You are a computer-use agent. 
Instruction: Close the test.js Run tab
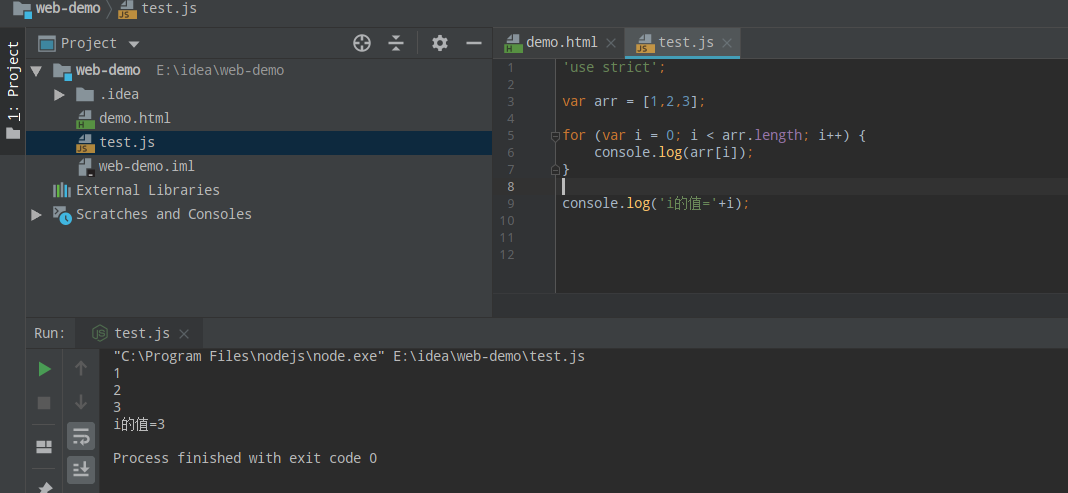pos(183,334)
